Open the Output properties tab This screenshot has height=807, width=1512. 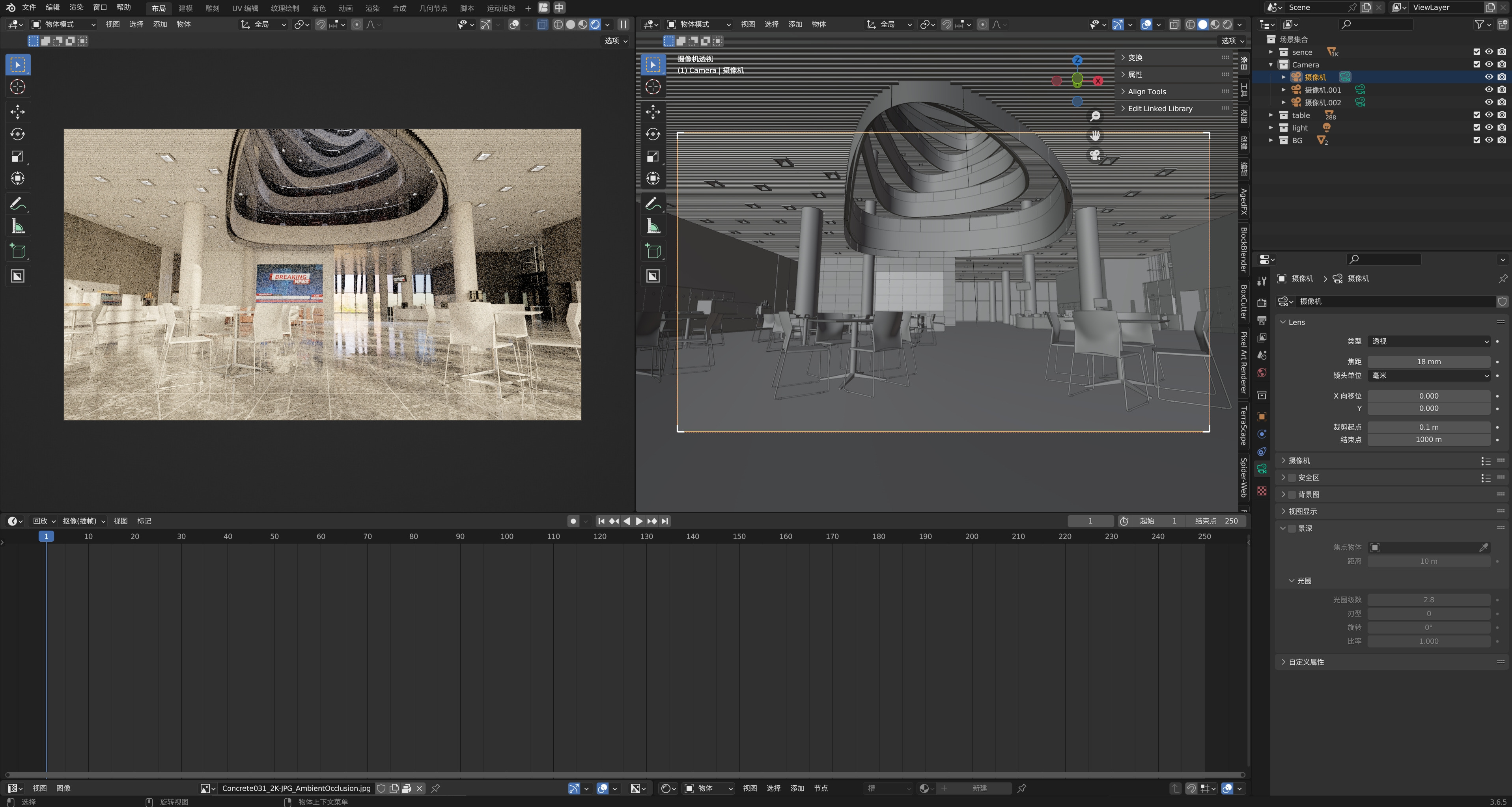pos(1261,321)
